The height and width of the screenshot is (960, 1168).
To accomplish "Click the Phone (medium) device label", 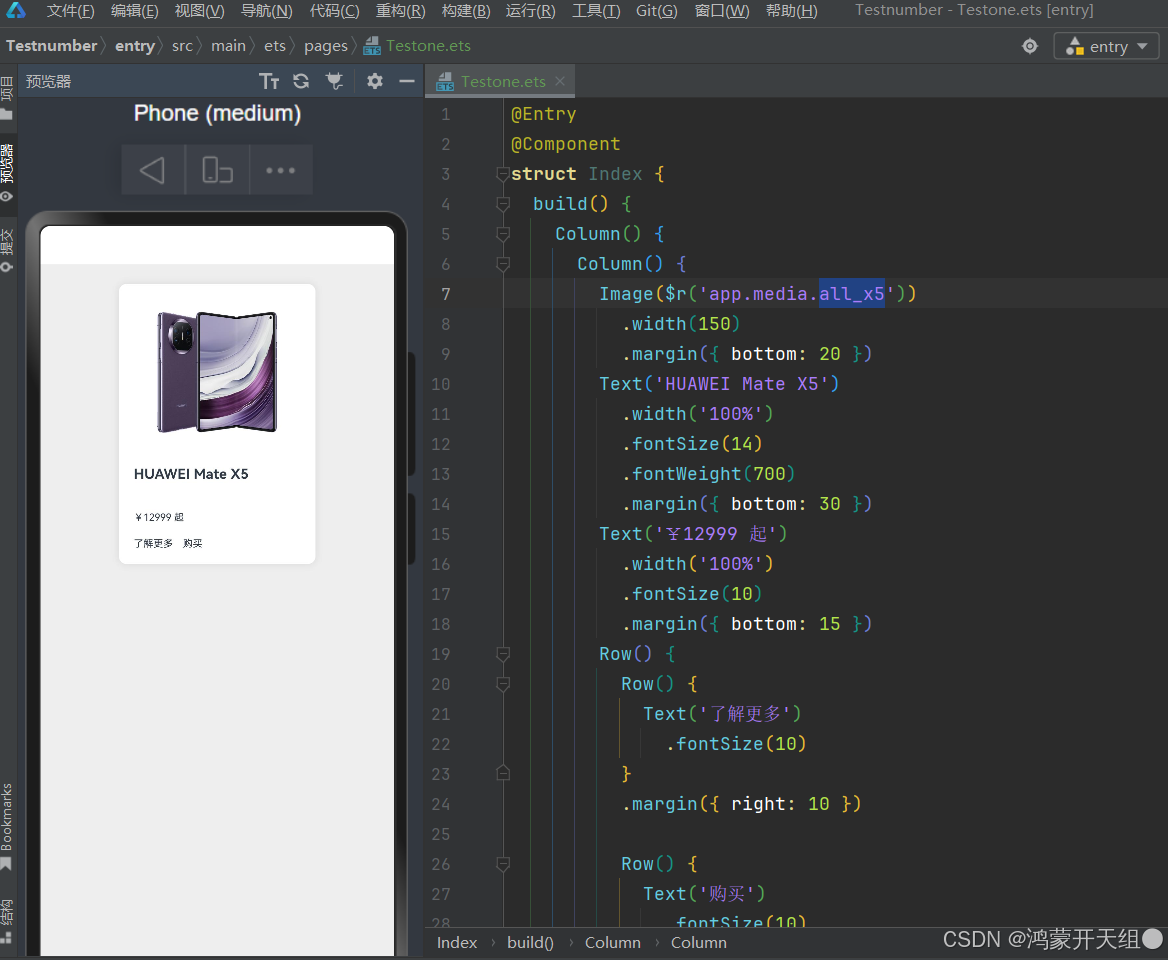I will (x=218, y=113).
